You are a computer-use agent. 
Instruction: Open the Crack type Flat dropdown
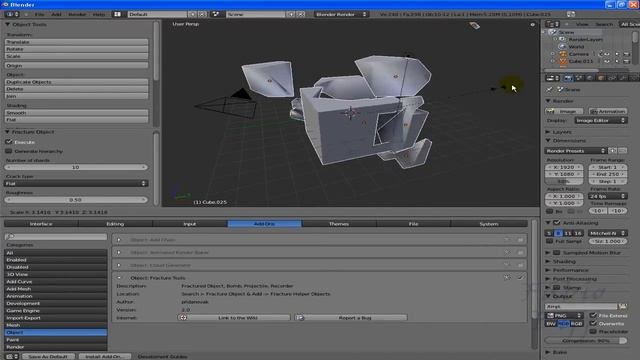tap(76, 184)
